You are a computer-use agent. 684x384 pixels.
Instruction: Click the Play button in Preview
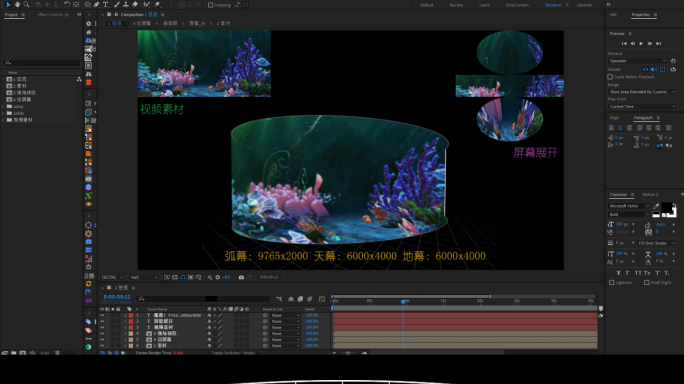tap(641, 43)
